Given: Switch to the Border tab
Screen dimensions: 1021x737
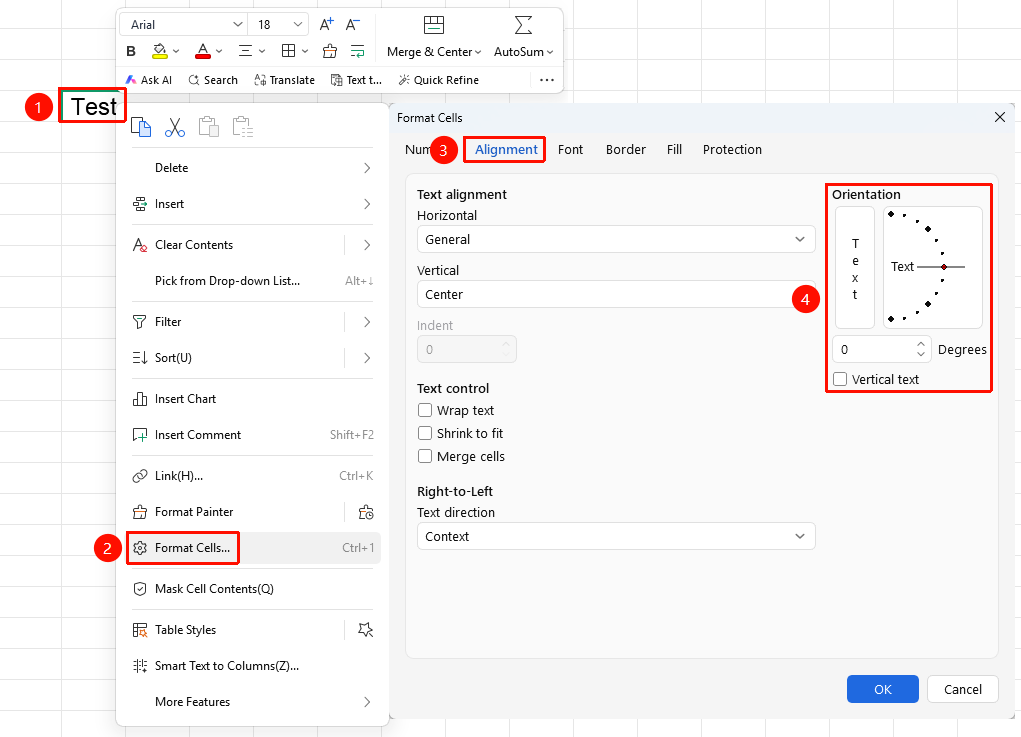Looking at the screenshot, I should tap(626, 150).
